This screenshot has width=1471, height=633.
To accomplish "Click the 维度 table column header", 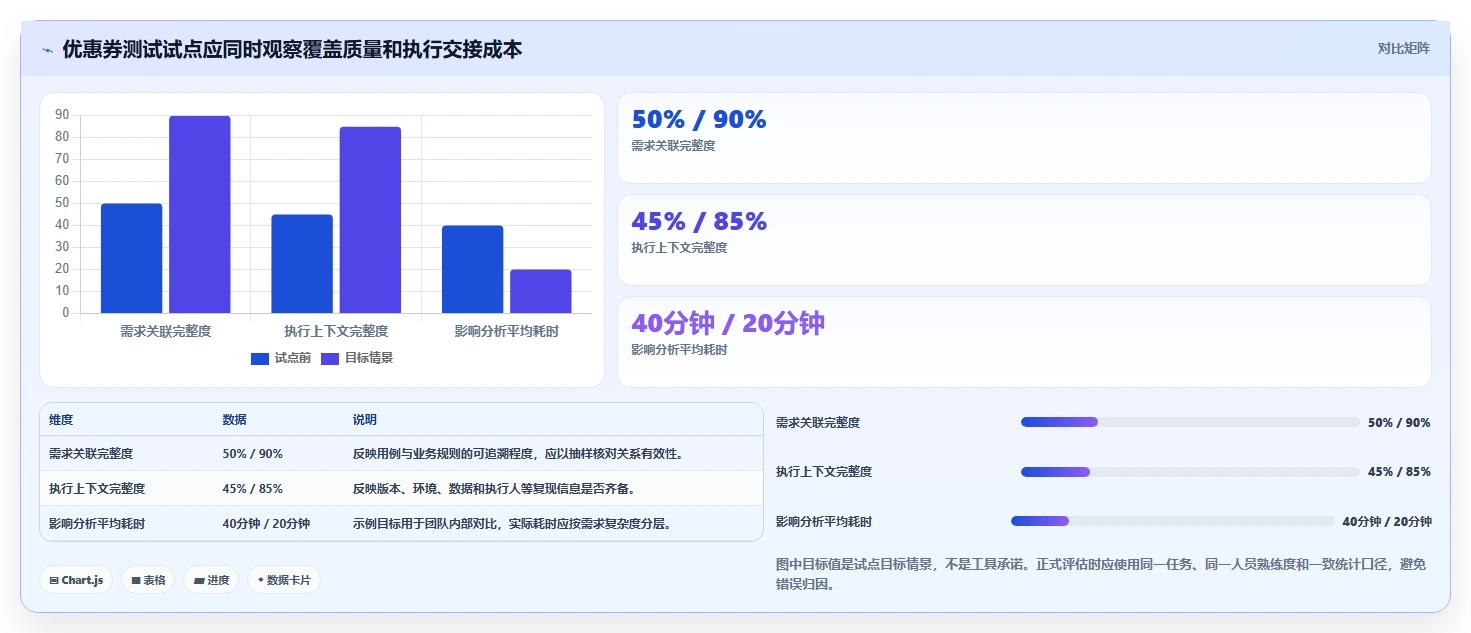I will click(61, 420).
